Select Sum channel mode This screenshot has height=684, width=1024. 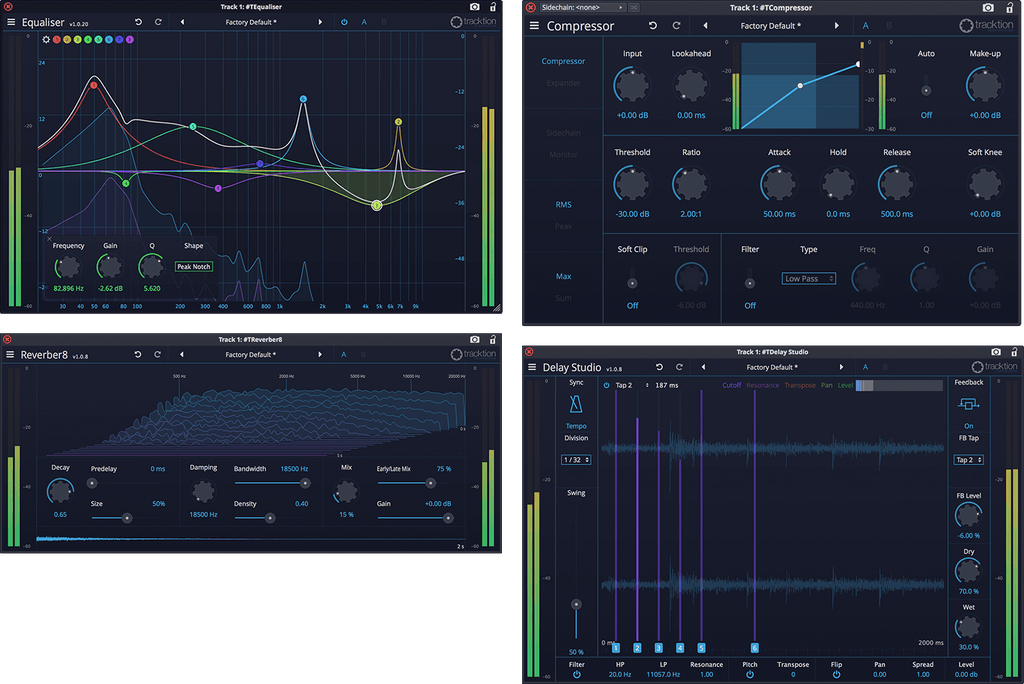563,299
